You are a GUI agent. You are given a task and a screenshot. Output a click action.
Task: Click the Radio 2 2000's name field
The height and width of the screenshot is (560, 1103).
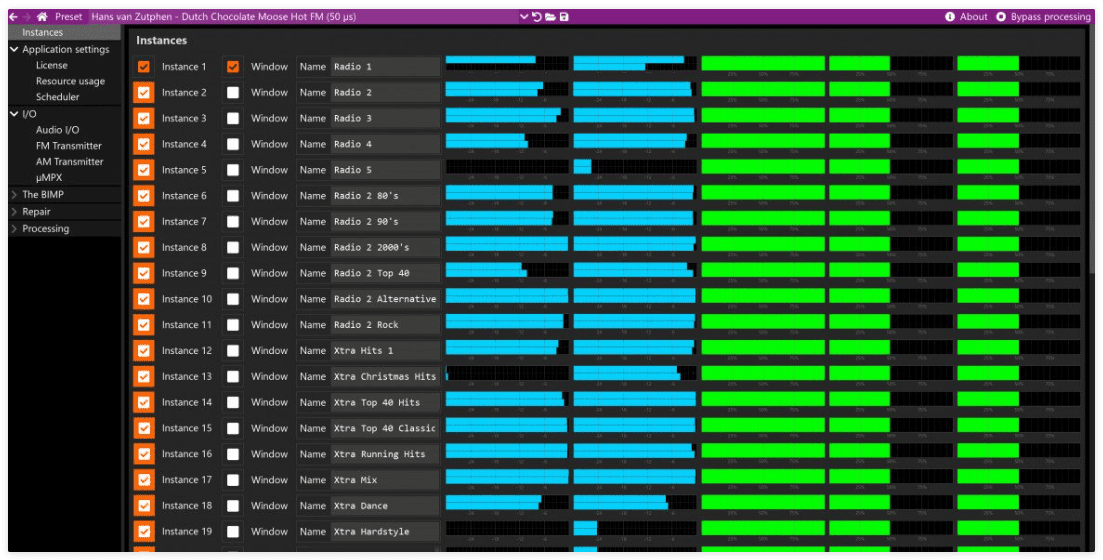(385, 247)
